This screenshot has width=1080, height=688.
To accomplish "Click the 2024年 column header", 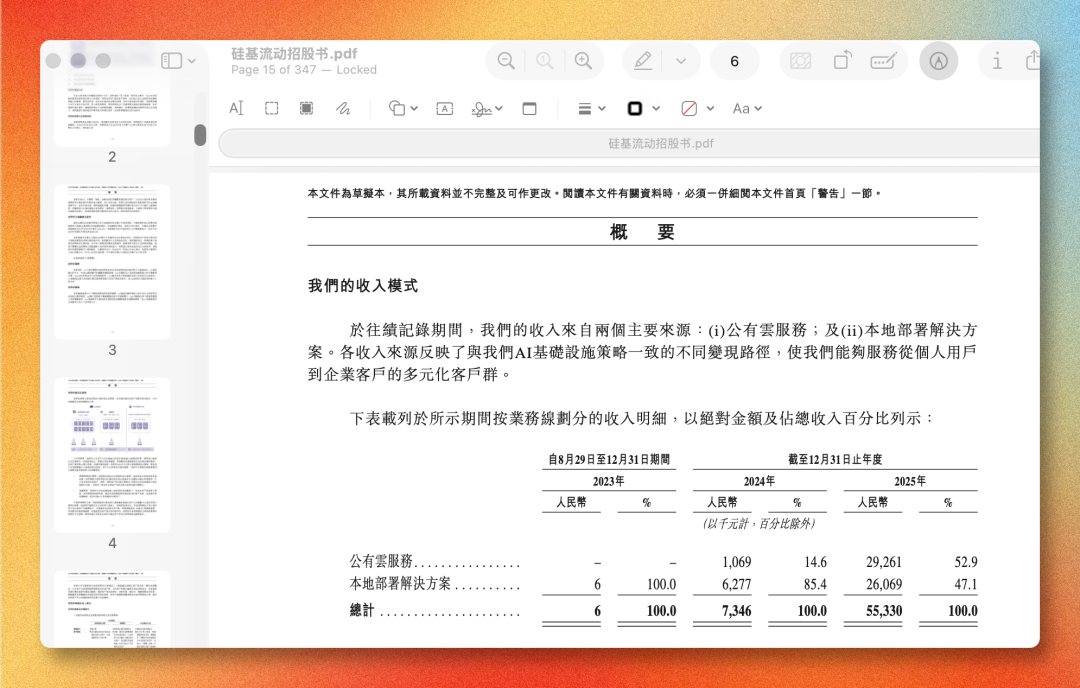I will (x=759, y=481).
